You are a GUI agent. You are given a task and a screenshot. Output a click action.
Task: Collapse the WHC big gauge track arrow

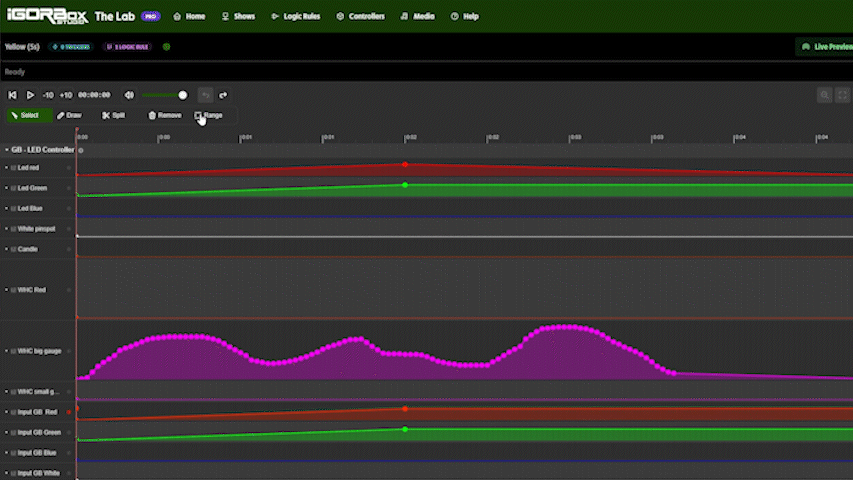pyautogui.click(x=7, y=351)
